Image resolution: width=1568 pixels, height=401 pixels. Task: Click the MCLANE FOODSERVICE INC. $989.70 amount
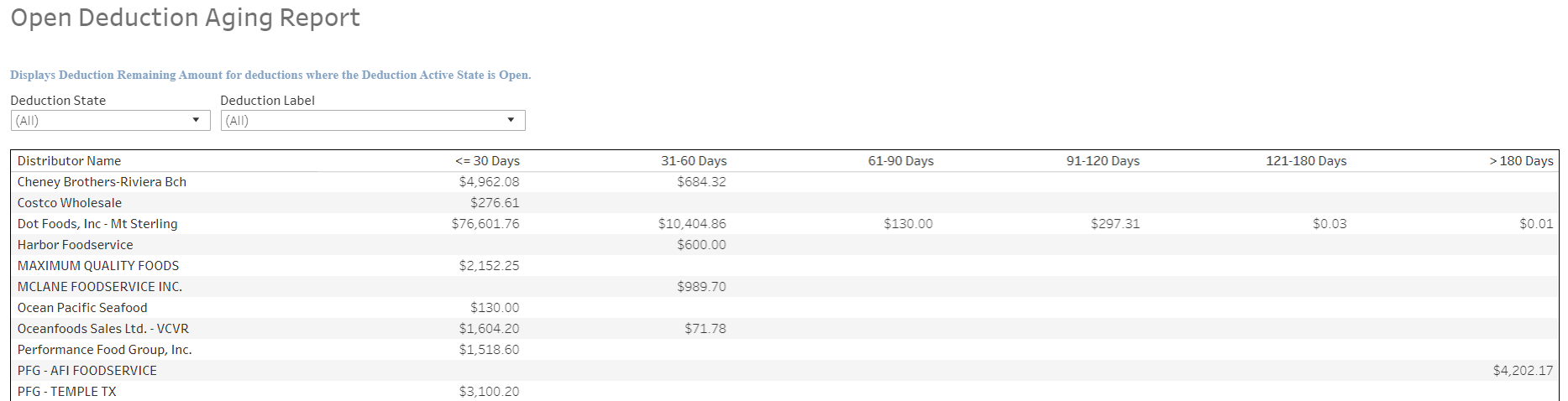[x=701, y=287]
